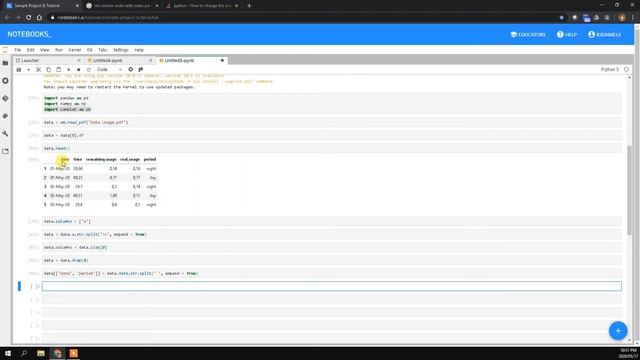Click the taskbar clock

click(628, 353)
